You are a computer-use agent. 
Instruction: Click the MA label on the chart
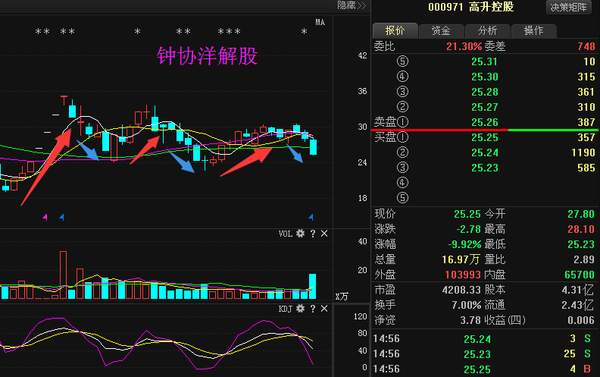pyautogui.click(x=320, y=22)
